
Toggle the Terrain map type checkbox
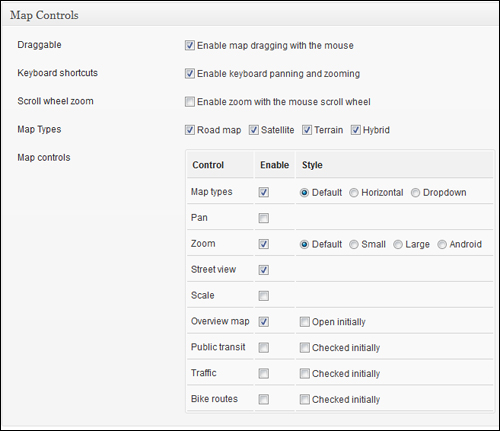307,130
